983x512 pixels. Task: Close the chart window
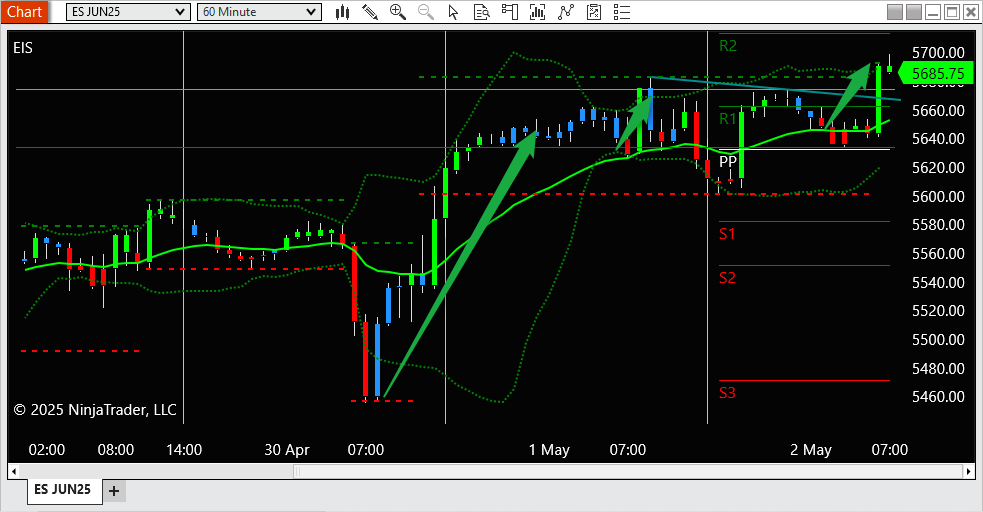pyautogui.click(x=971, y=12)
